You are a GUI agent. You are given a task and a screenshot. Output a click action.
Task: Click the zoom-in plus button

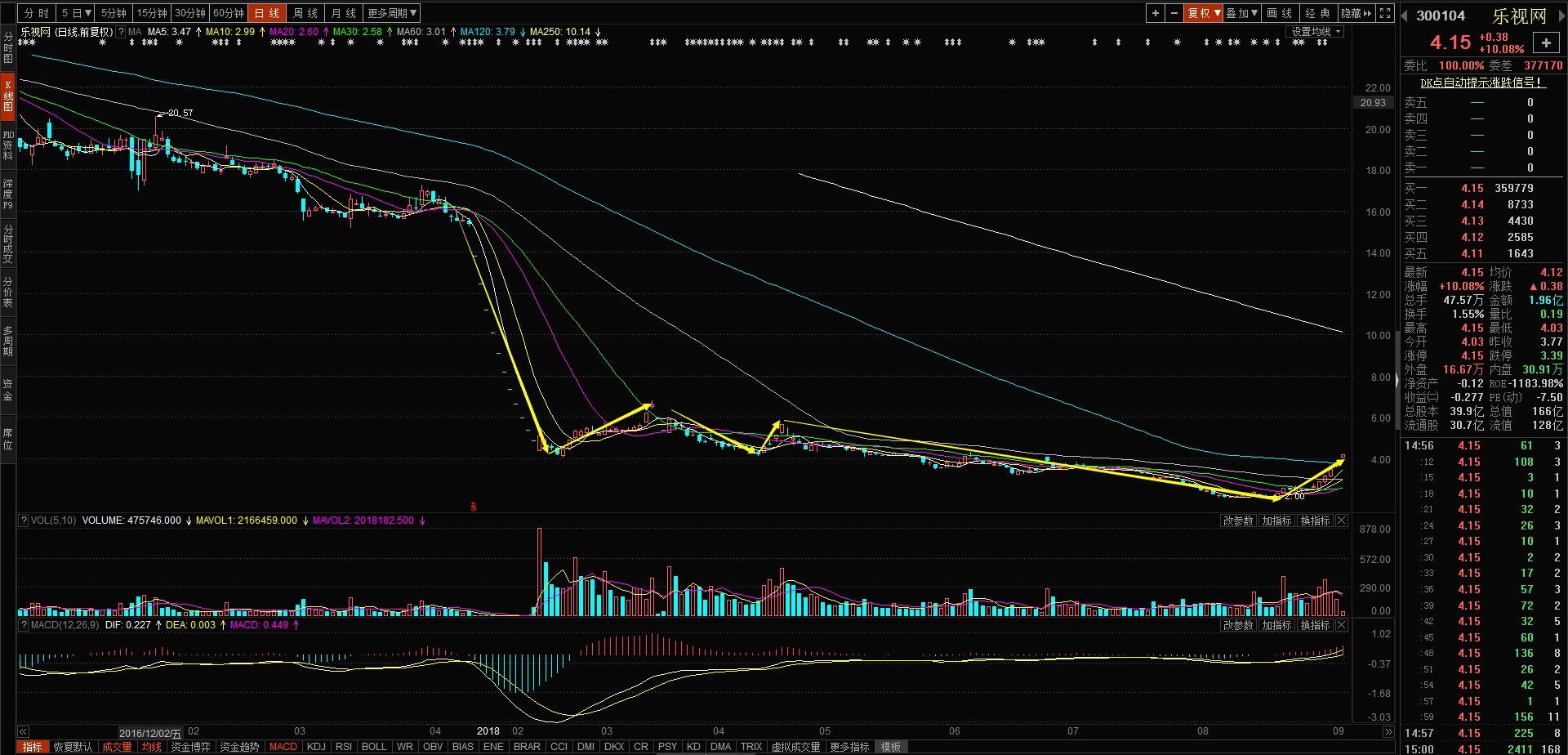tap(1155, 13)
